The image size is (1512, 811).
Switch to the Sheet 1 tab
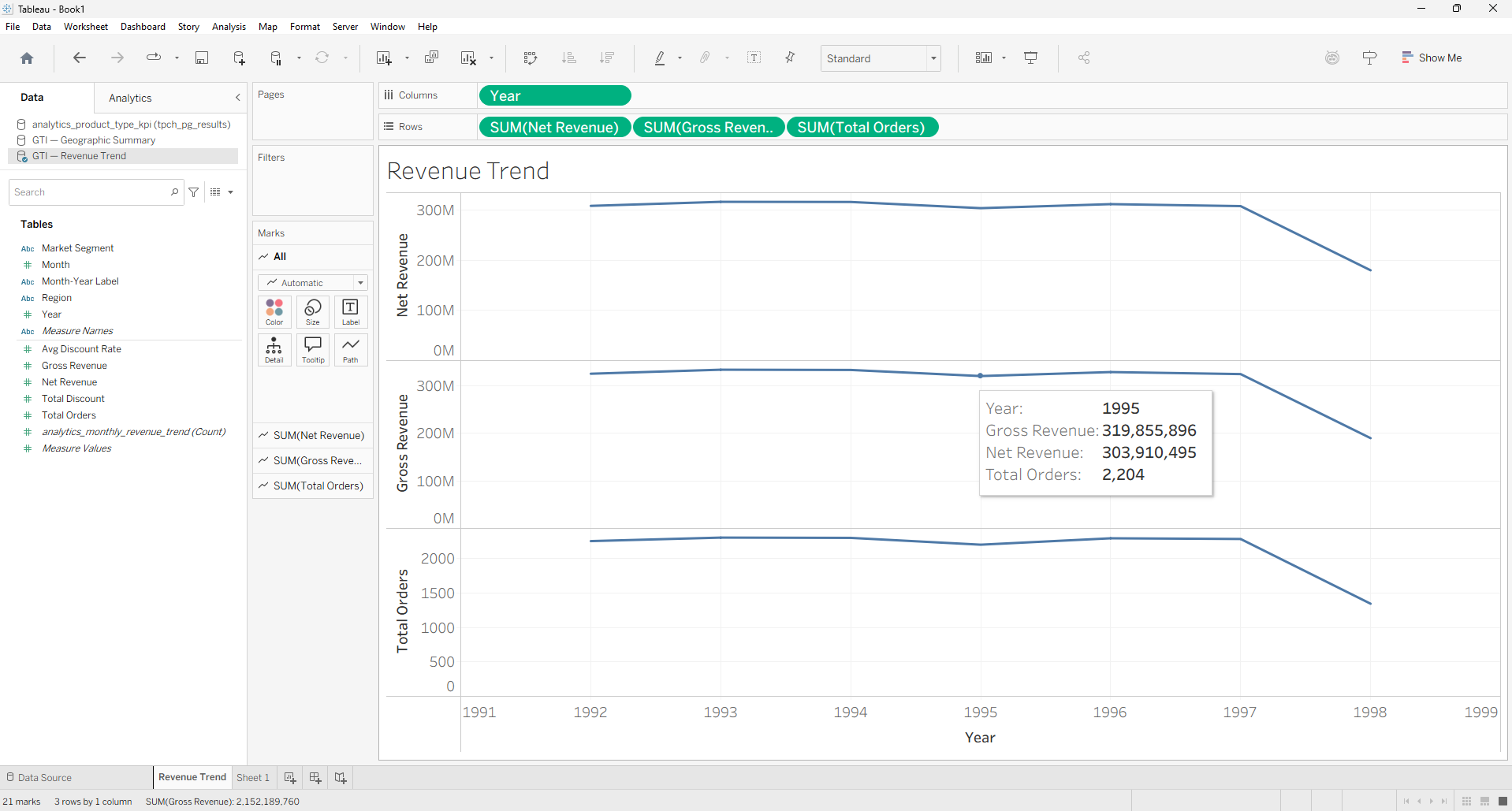(253, 777)
